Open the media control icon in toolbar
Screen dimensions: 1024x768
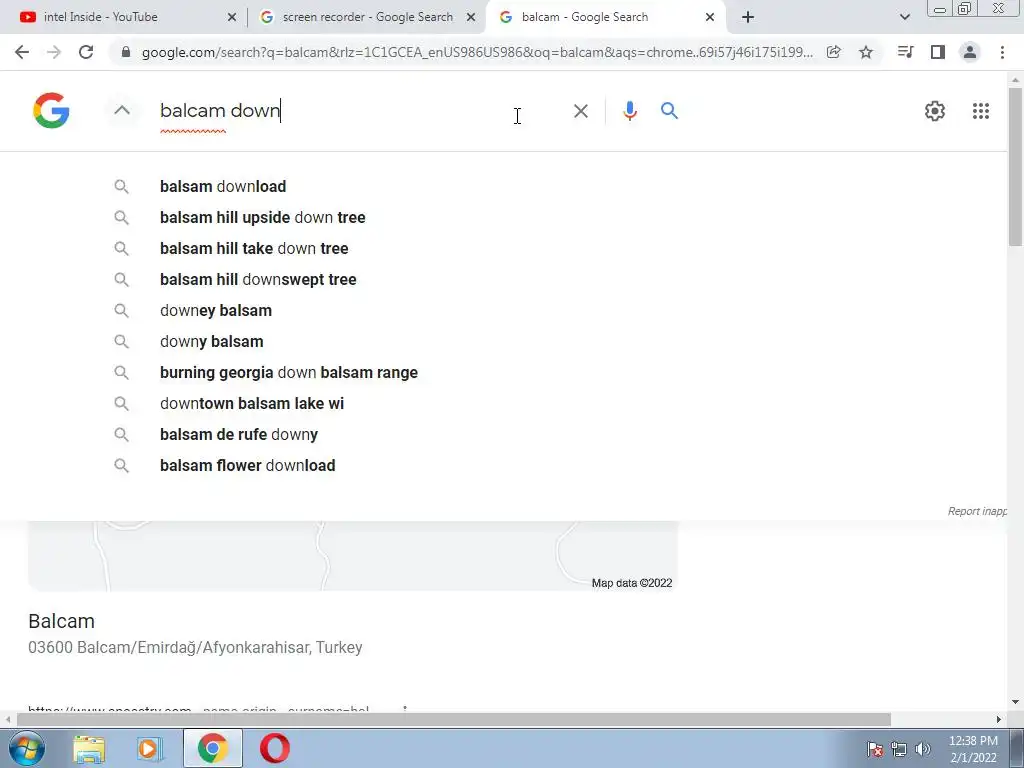[905, 52]
